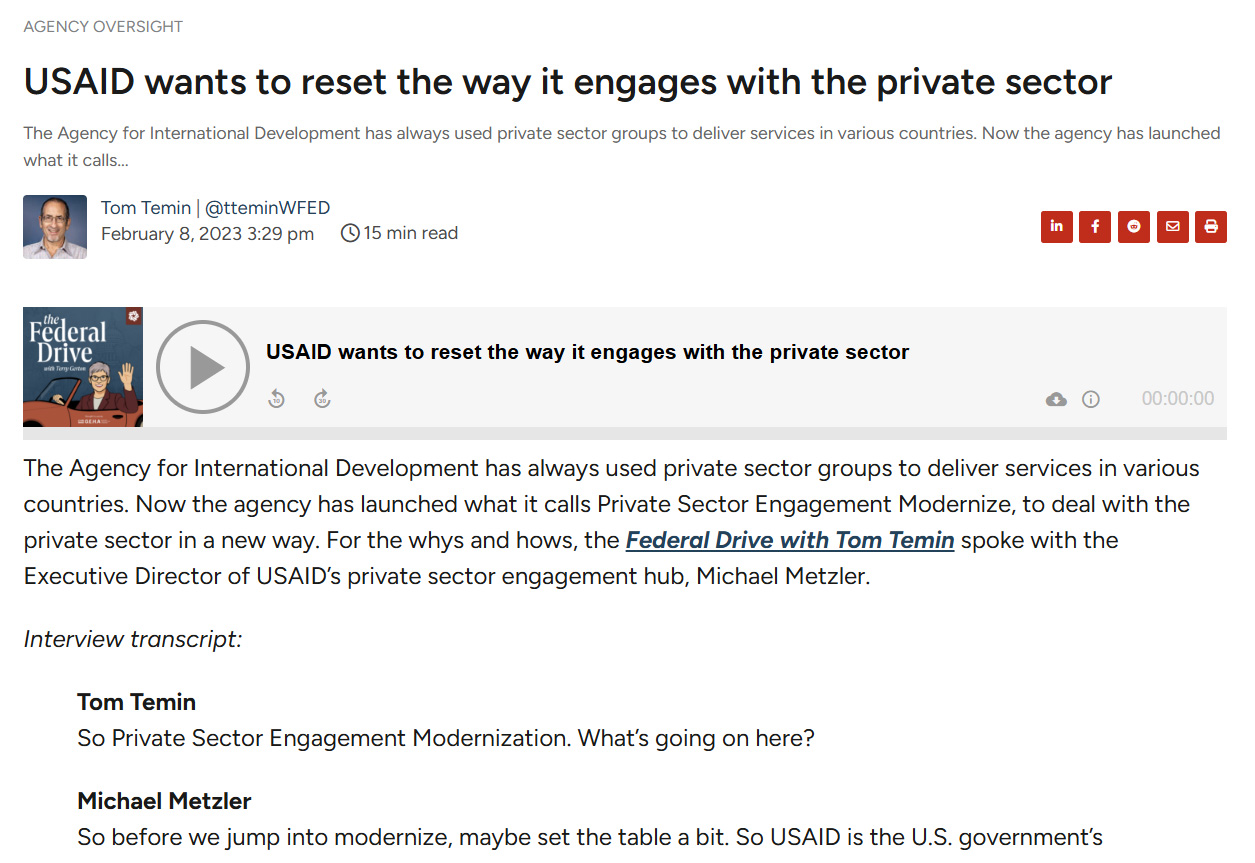Email this article via envelope icon
Screen dimensions: 1255x863
point(1173,227)
